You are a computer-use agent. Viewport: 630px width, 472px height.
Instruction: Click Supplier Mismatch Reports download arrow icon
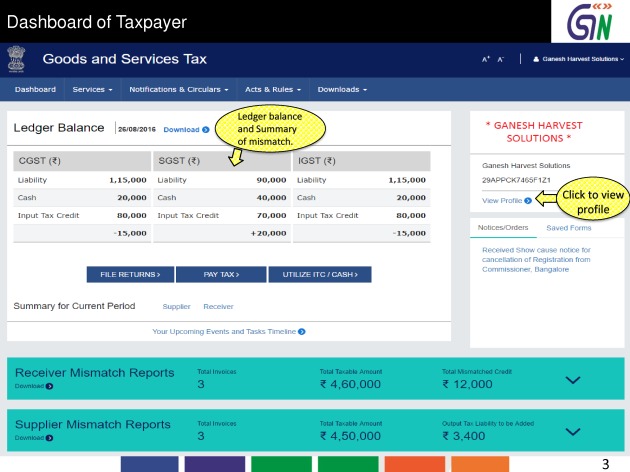point(49,438)
